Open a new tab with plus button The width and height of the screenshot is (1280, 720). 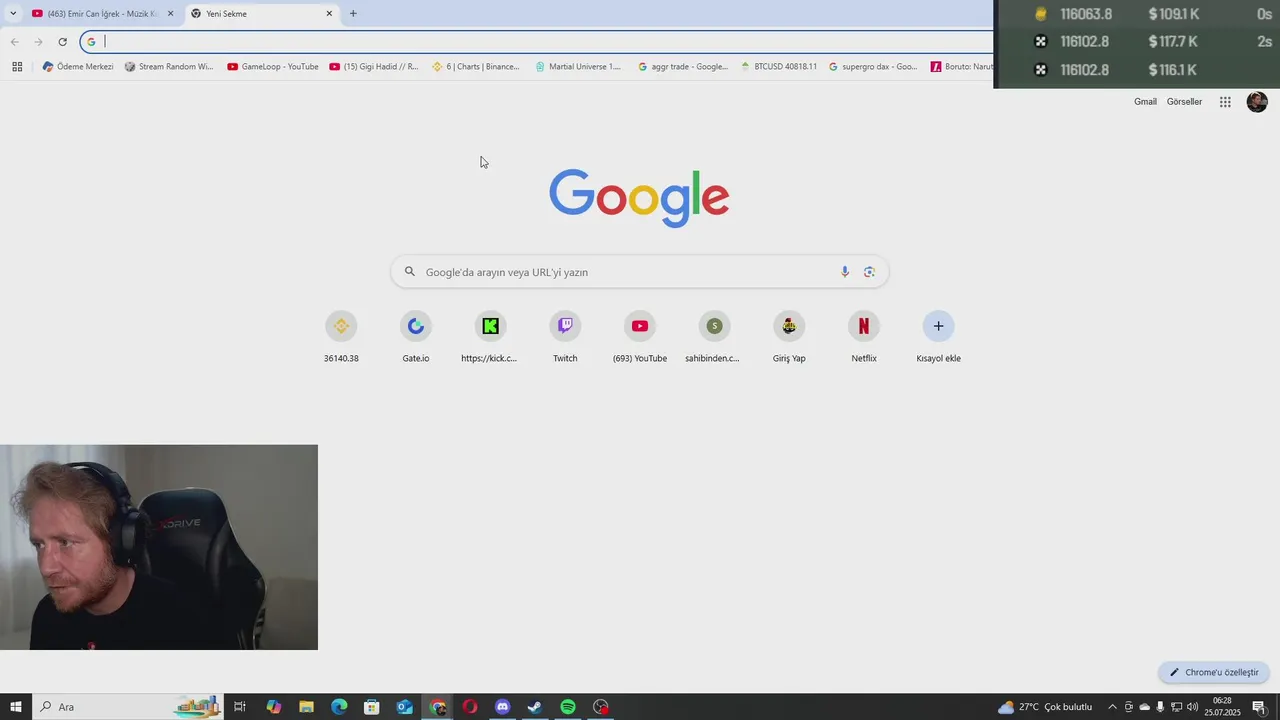coord(353,14)
